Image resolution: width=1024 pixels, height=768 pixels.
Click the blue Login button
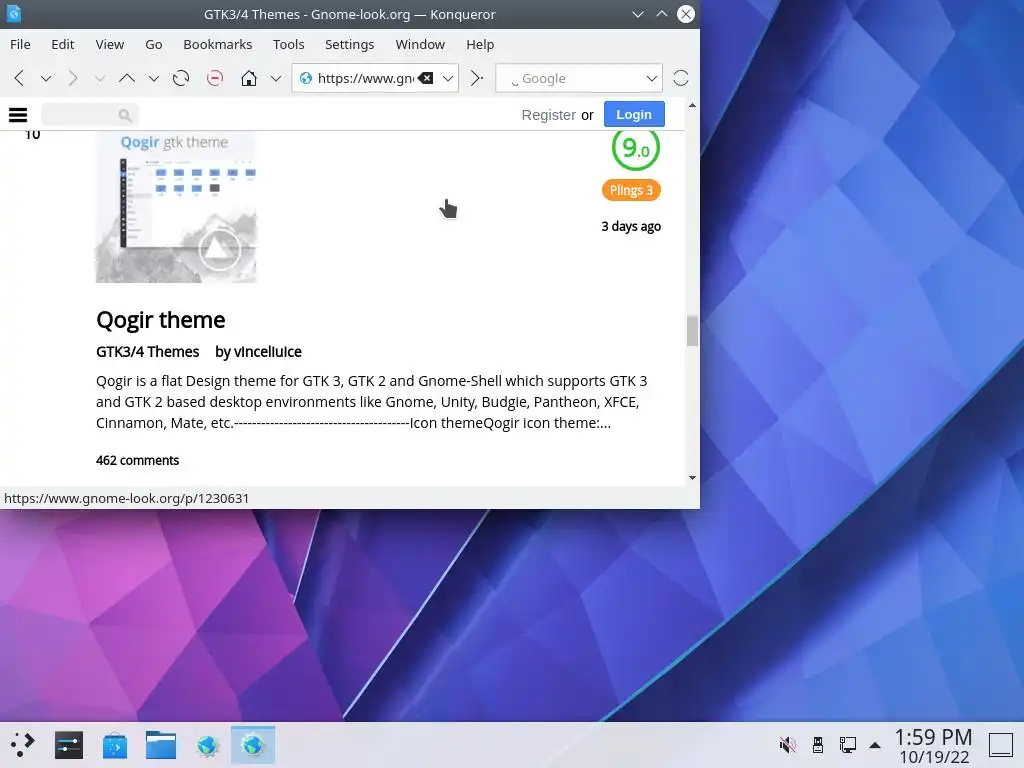[633, 114]
